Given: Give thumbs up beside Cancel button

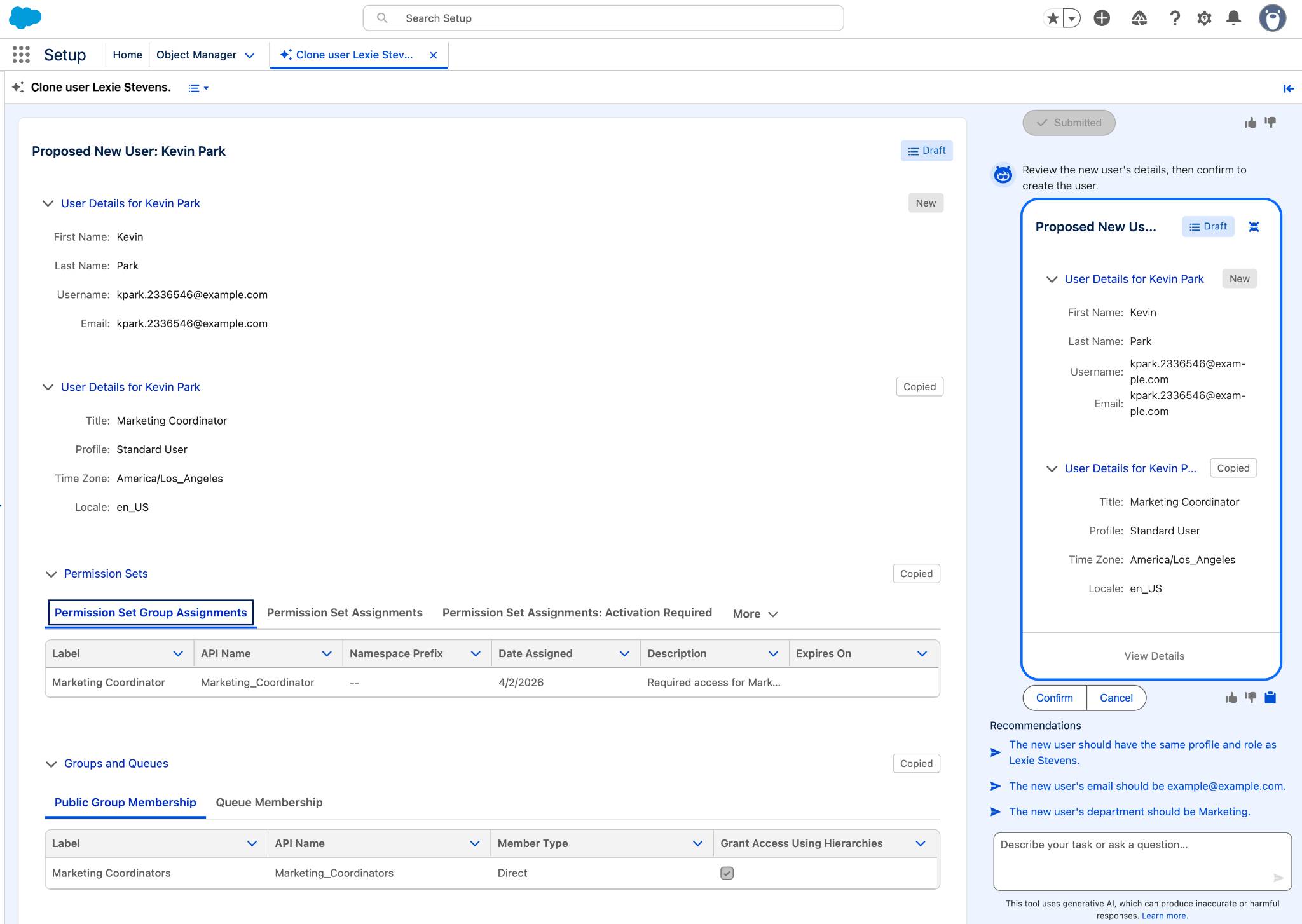Looking at the screenshot, I should 1231,698.
